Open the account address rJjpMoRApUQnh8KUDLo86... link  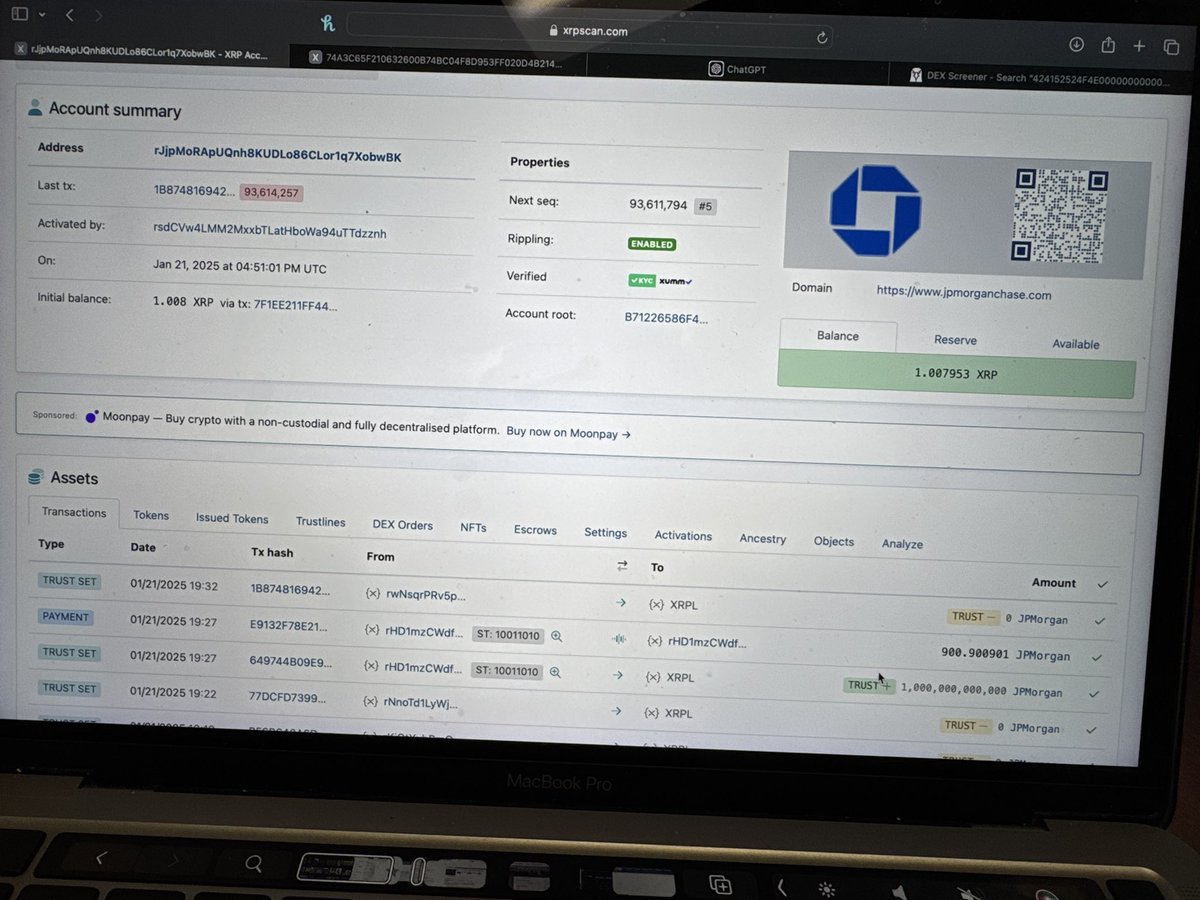[x=277, y=156]
